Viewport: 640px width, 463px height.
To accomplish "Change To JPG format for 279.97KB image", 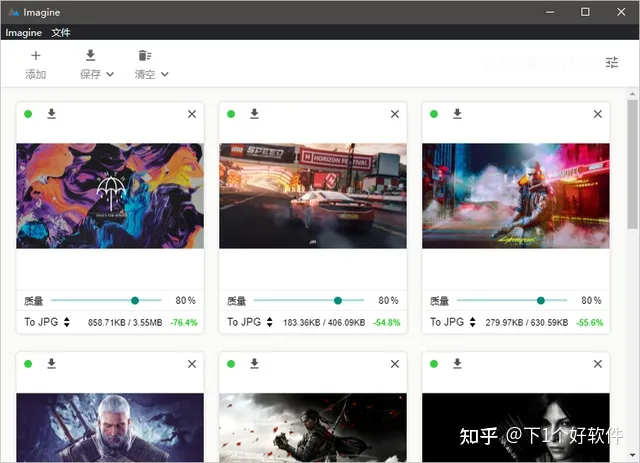I will 453,322.
